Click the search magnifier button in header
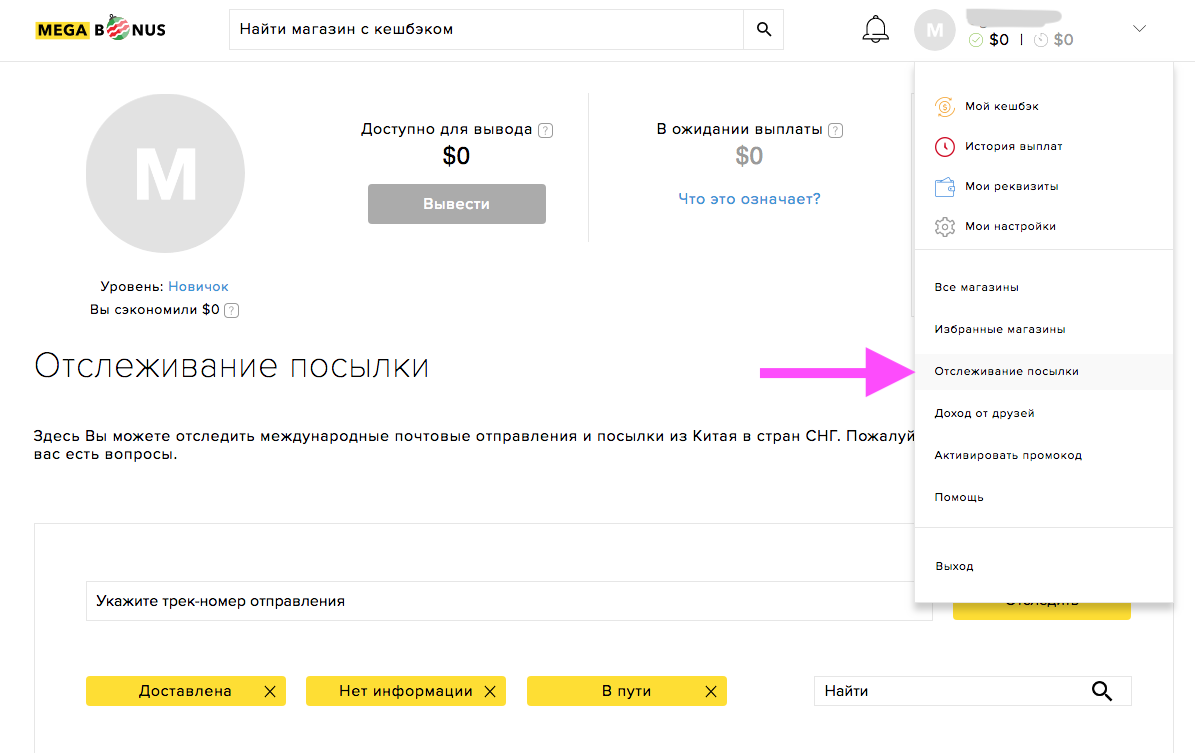The height and width of the screenshot is (753, 1195). pos(764,30)
